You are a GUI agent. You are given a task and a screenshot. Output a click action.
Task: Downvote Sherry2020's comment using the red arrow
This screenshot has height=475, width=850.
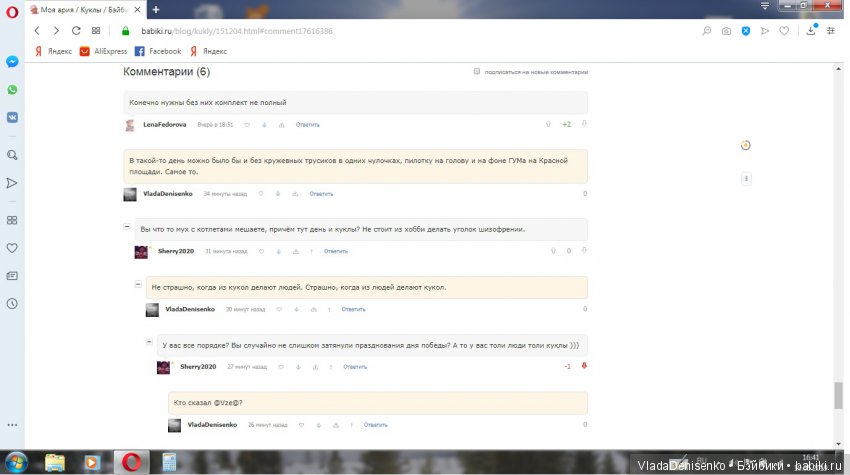click(584, 366)
